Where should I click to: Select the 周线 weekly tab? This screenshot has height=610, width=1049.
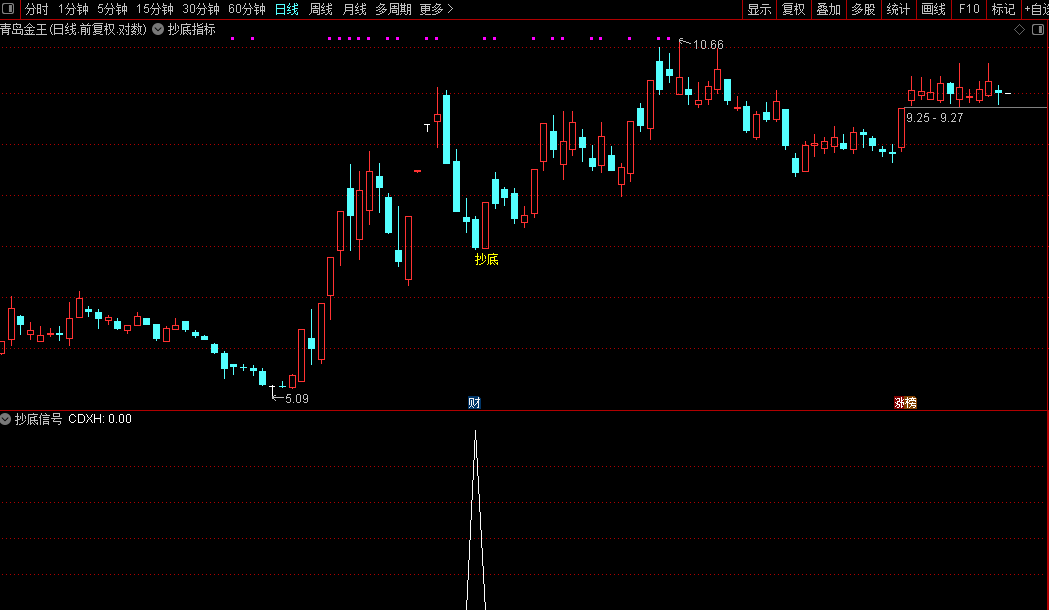coord(320,9)
